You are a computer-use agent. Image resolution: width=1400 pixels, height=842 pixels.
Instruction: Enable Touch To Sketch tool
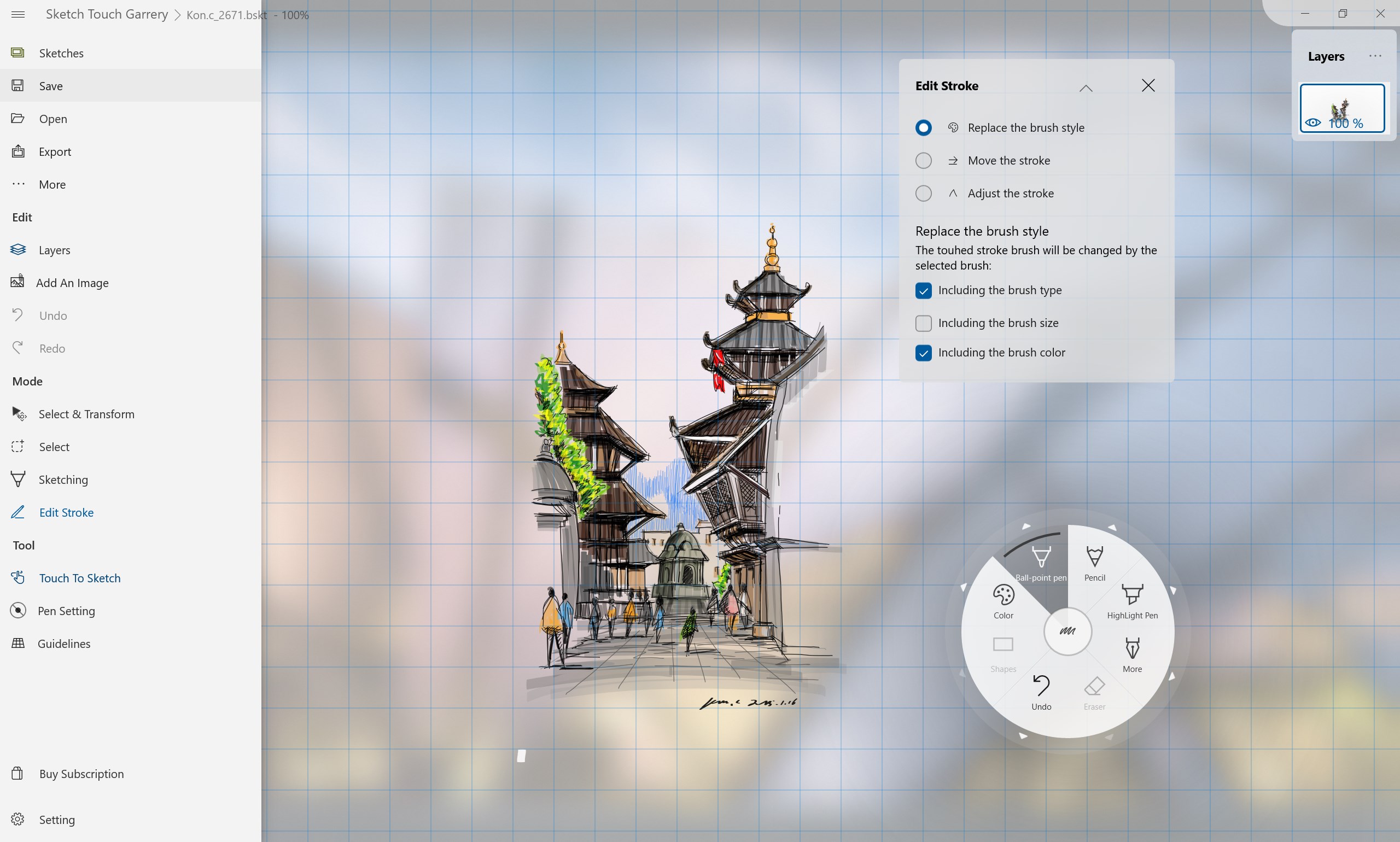[79, 577]
